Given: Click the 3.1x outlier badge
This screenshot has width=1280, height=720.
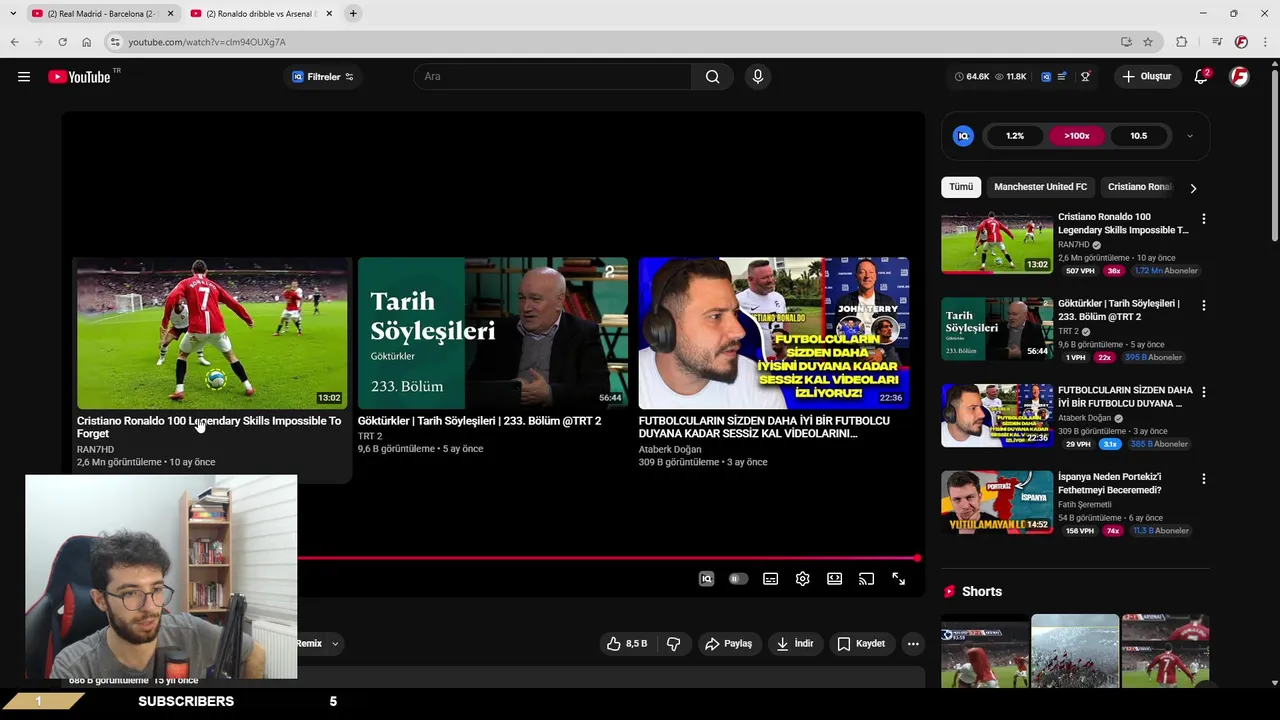Looking at the screenshot, I should tap(1110, 444).
